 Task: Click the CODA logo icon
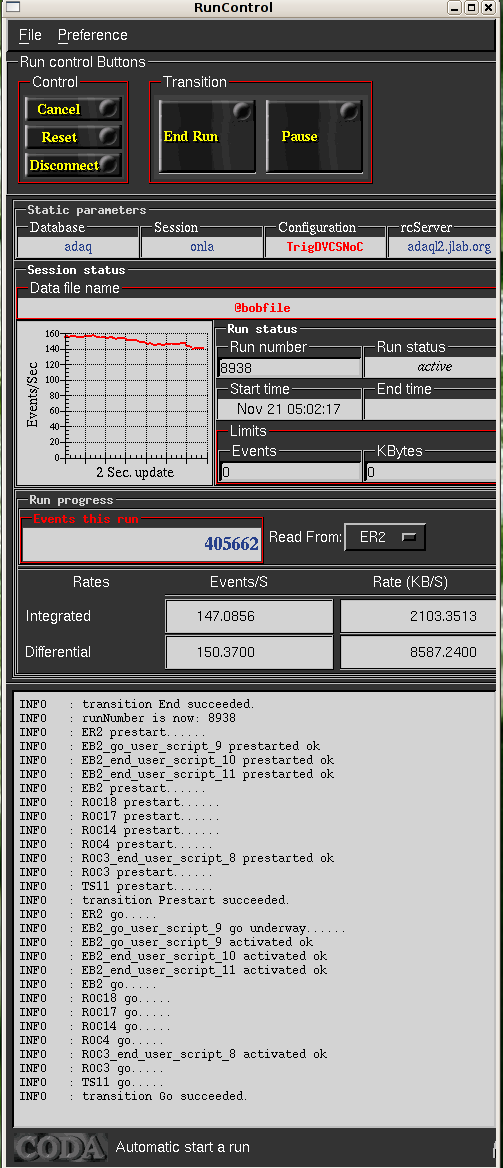click(x=60, y=1147)
